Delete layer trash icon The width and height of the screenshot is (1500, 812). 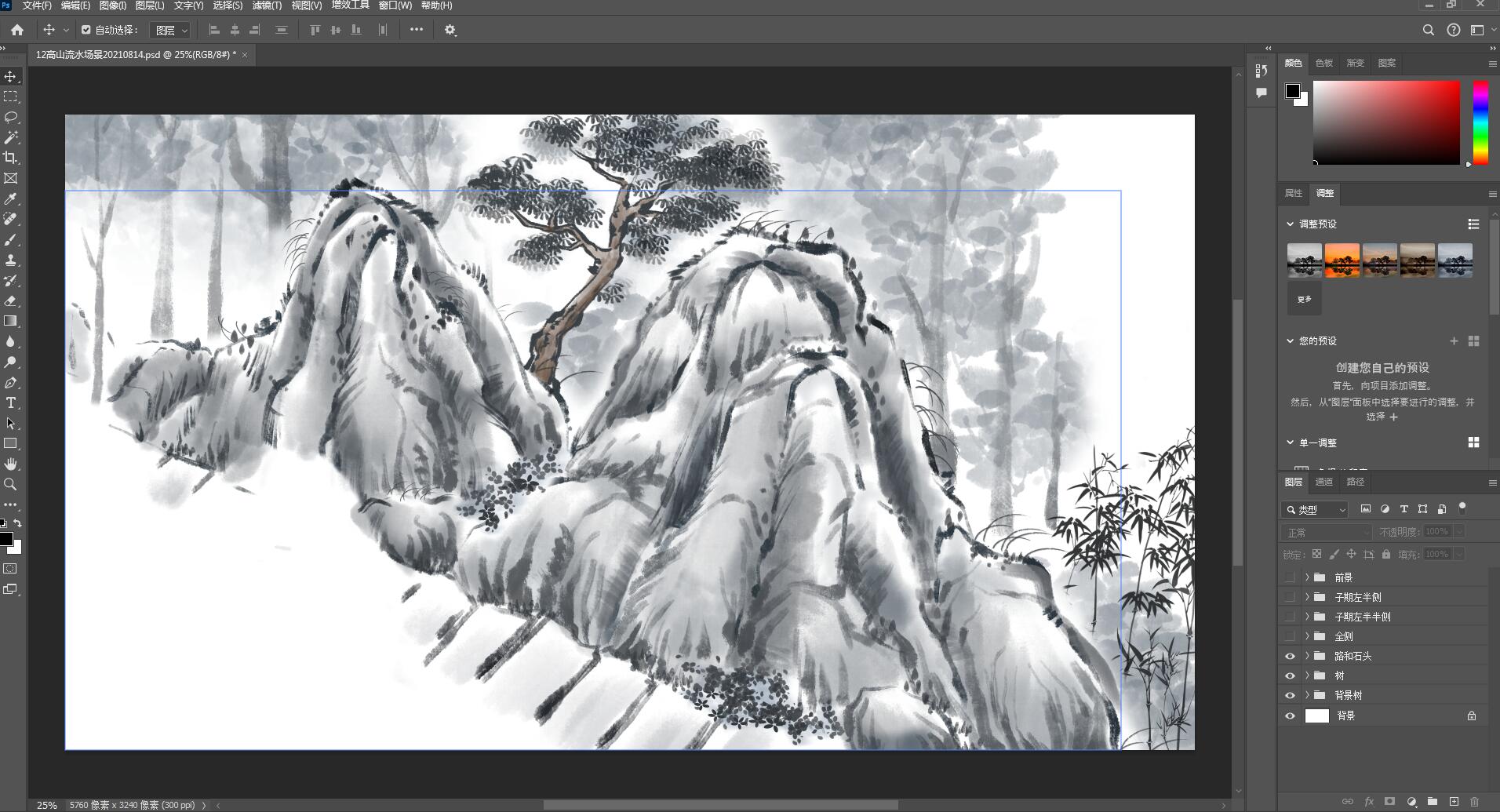point(1474,801)
